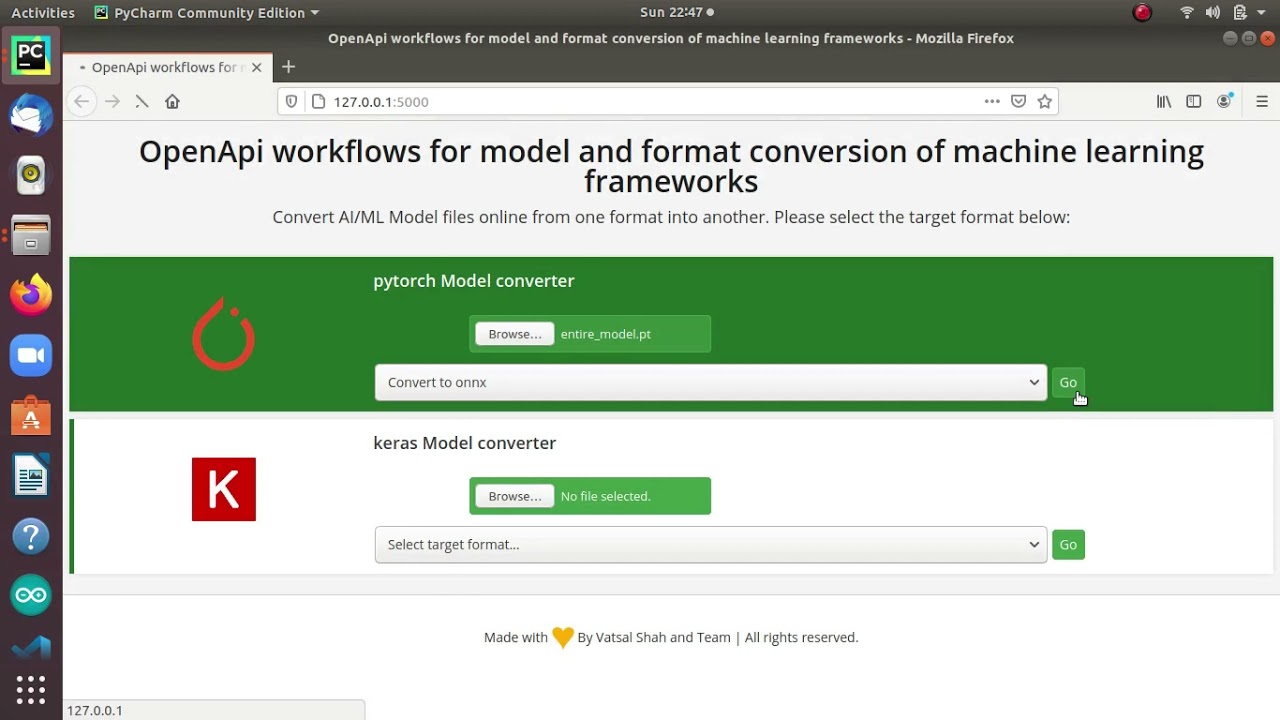Launch Arduino IDE from the dock

point(31,597)
